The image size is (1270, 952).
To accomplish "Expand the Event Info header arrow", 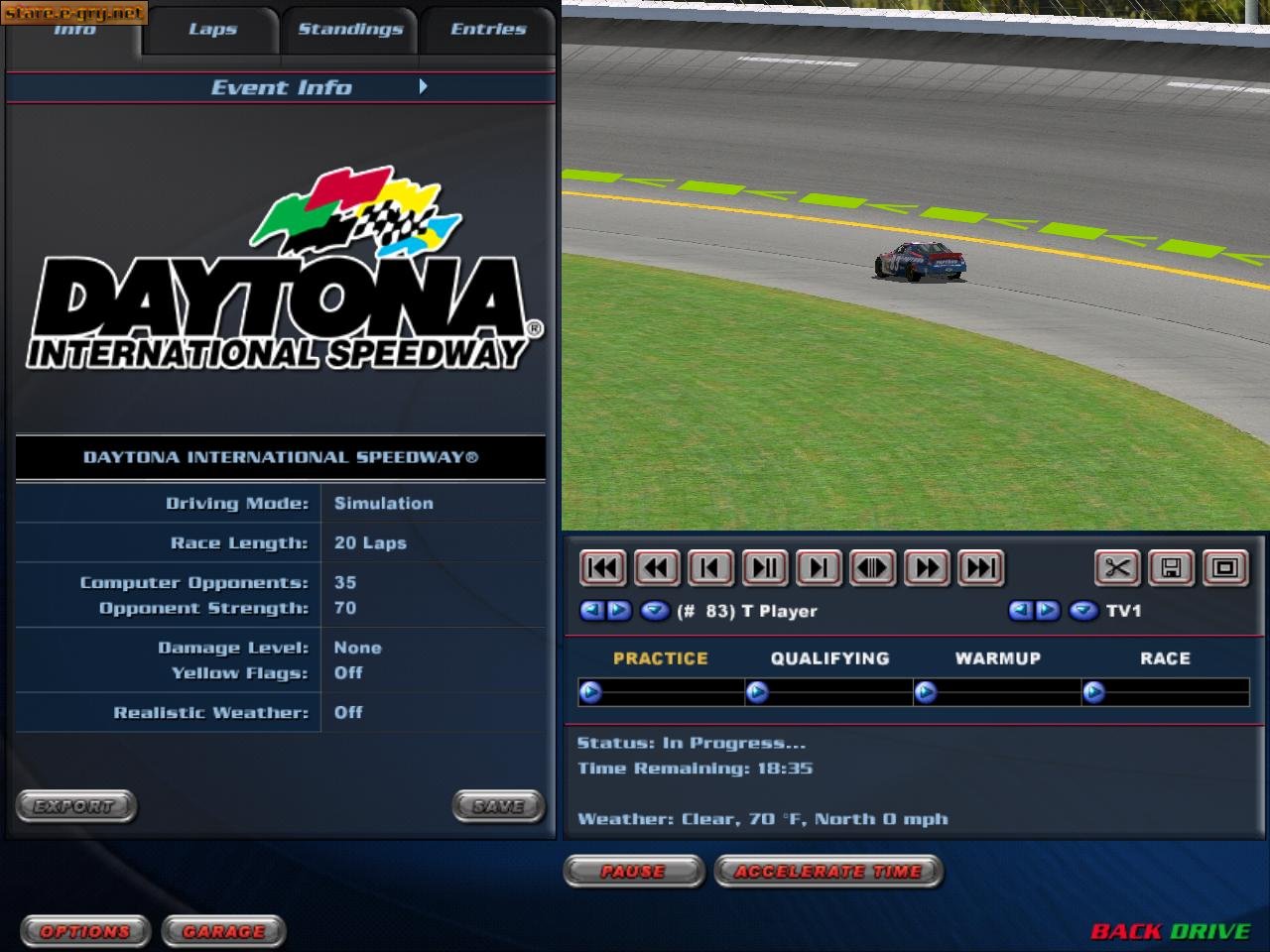I will coord(424,87).
